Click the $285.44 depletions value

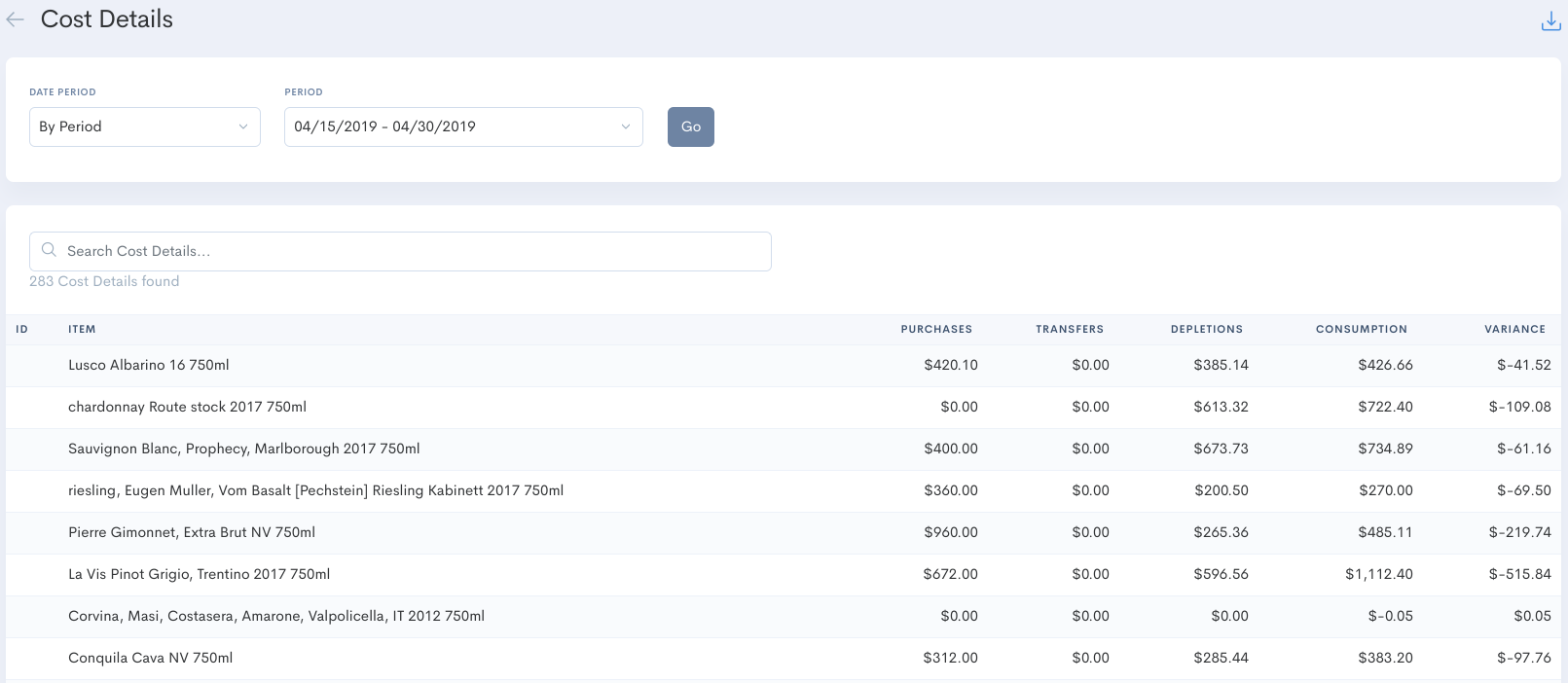(1222, 658)
